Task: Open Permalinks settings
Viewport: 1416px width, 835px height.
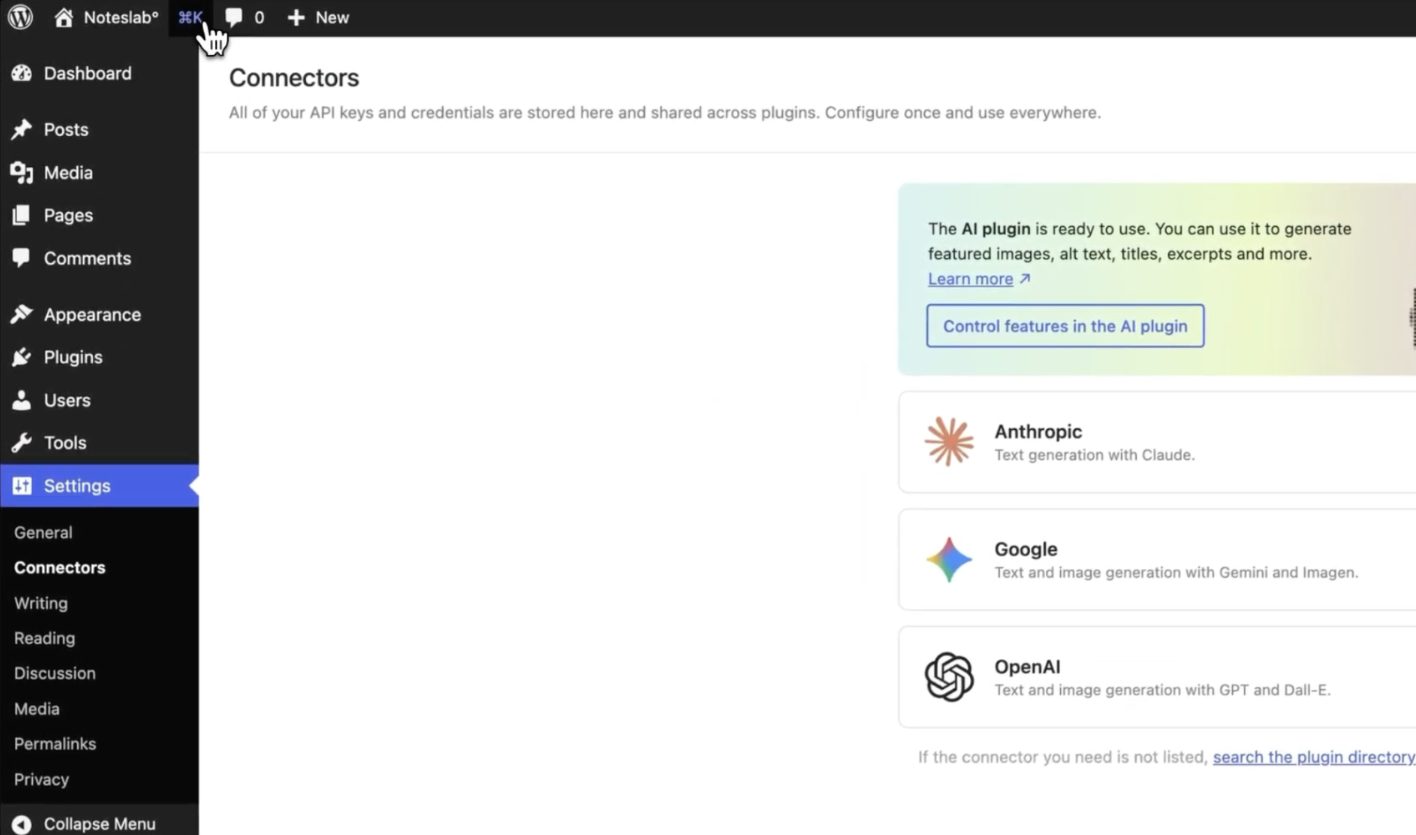Action: pyautogui.click(x=55, y=744)
